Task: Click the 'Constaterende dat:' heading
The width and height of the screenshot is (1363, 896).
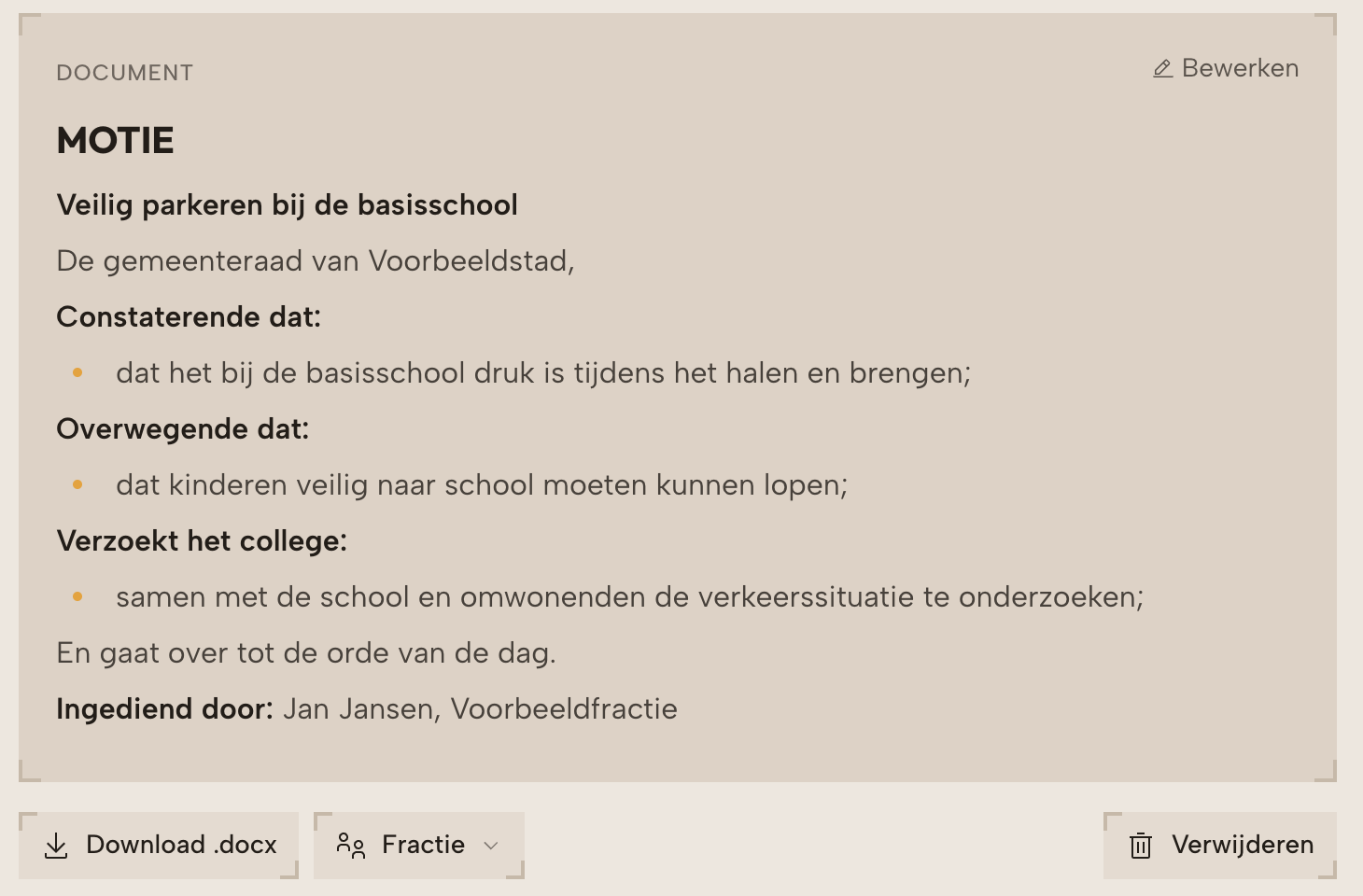Action: 189,317
